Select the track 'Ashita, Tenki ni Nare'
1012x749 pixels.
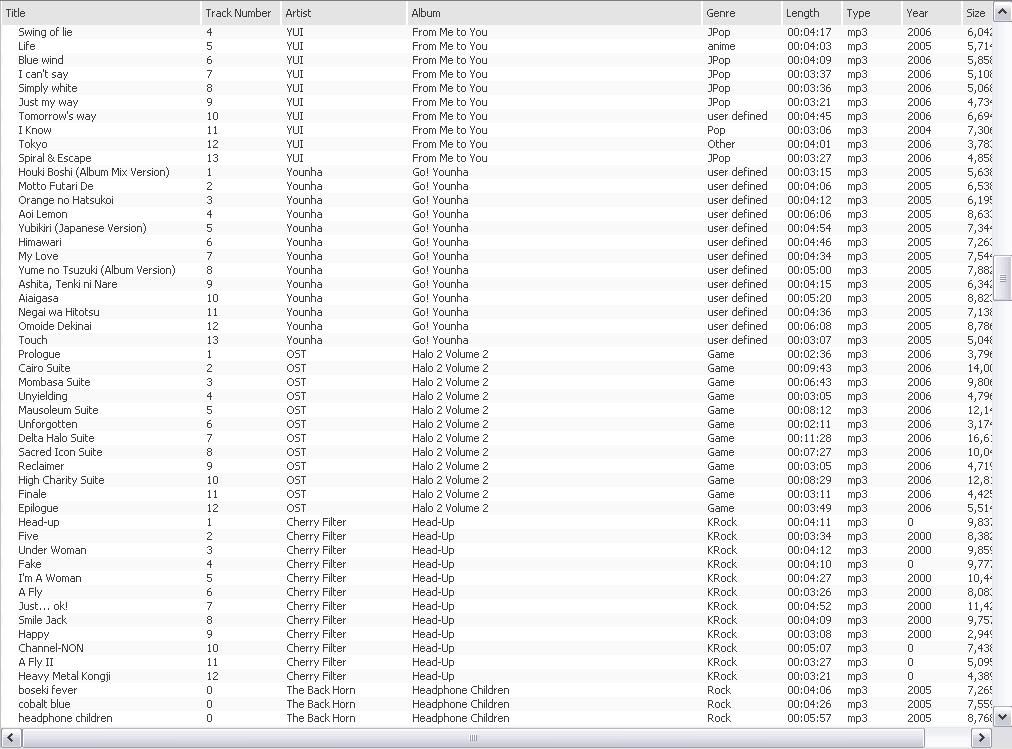coord(68,285)
